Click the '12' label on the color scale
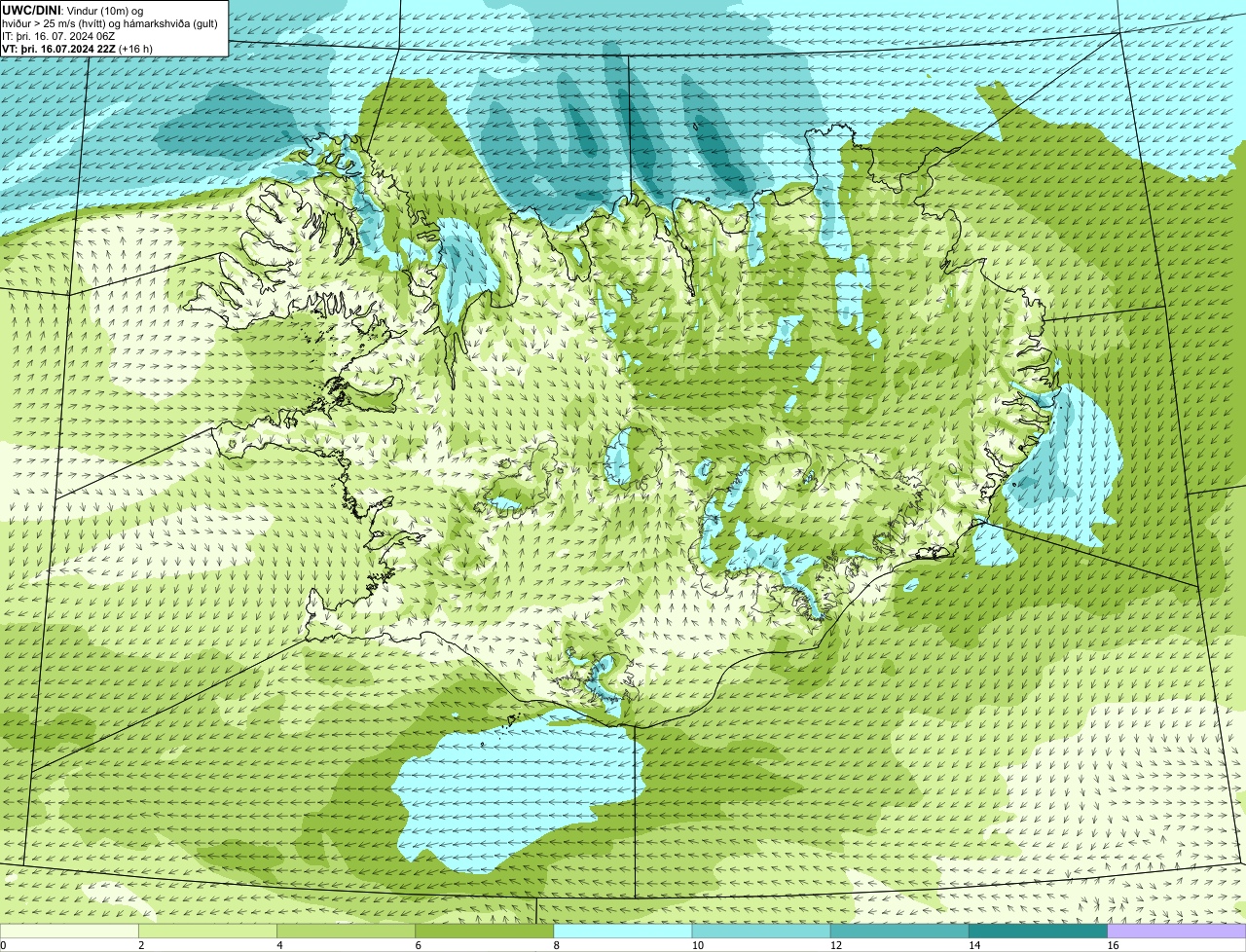The image size is (1246, 952). (x=835, y=945)
